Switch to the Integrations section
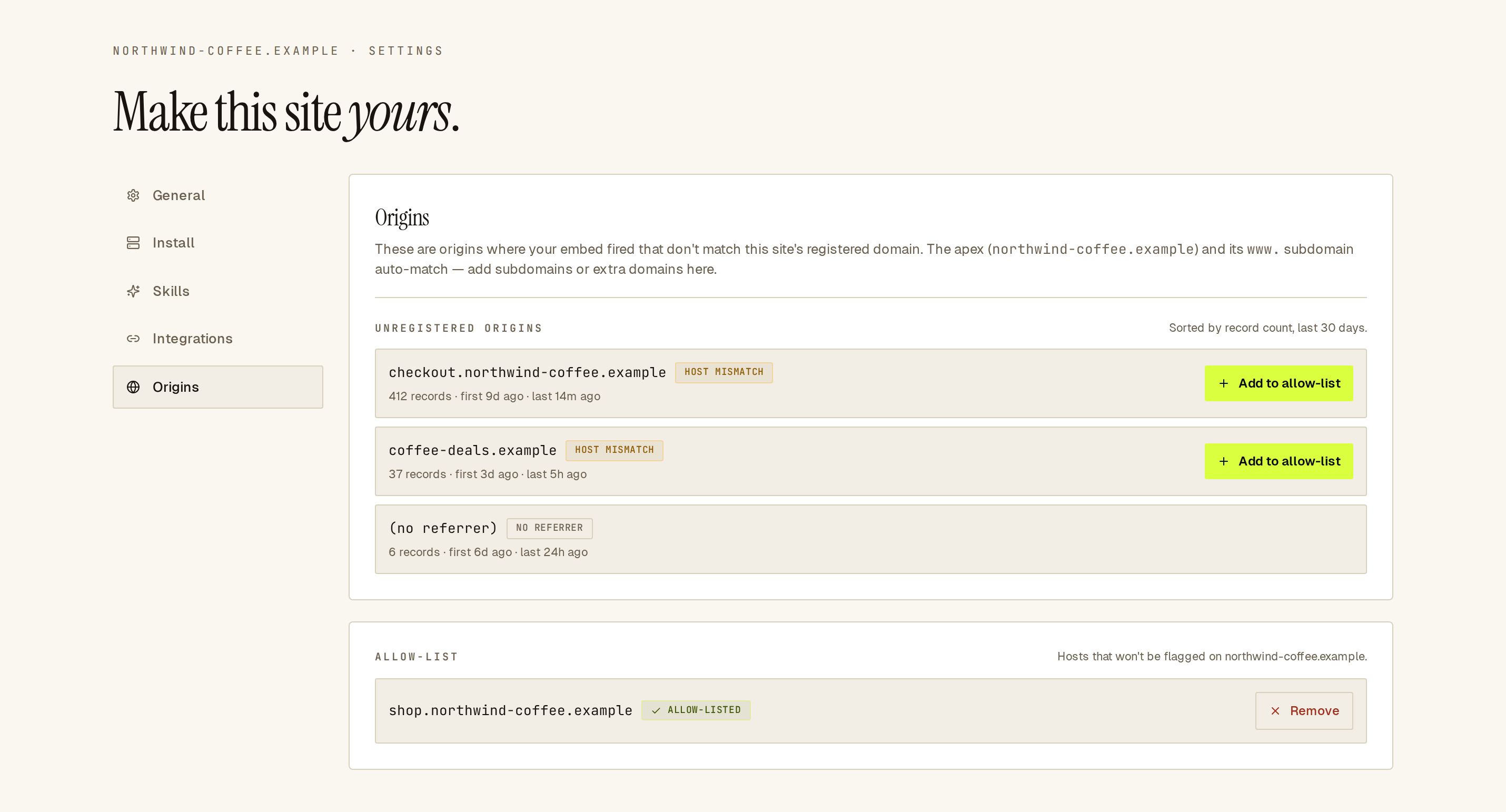1506x812 pixels. 217,339
